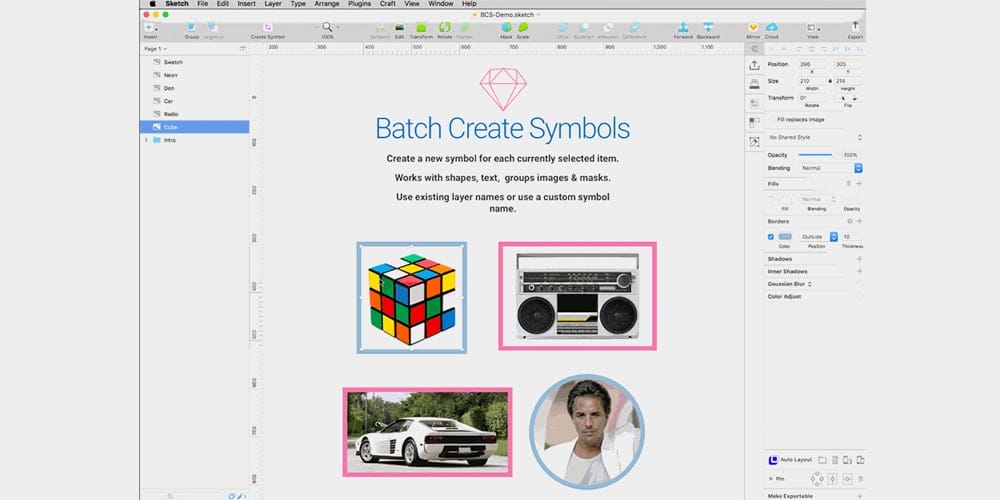Image resolution: width=1000 pixels, height=500 pixels.
Task: Click the Create Symbol toolbar icon
Action: 268,27
